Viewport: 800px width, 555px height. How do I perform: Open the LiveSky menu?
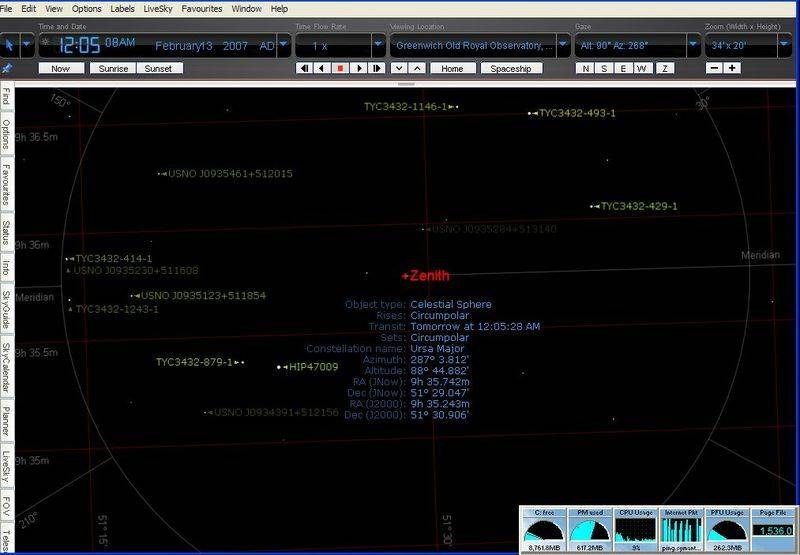tap(157, 8)
